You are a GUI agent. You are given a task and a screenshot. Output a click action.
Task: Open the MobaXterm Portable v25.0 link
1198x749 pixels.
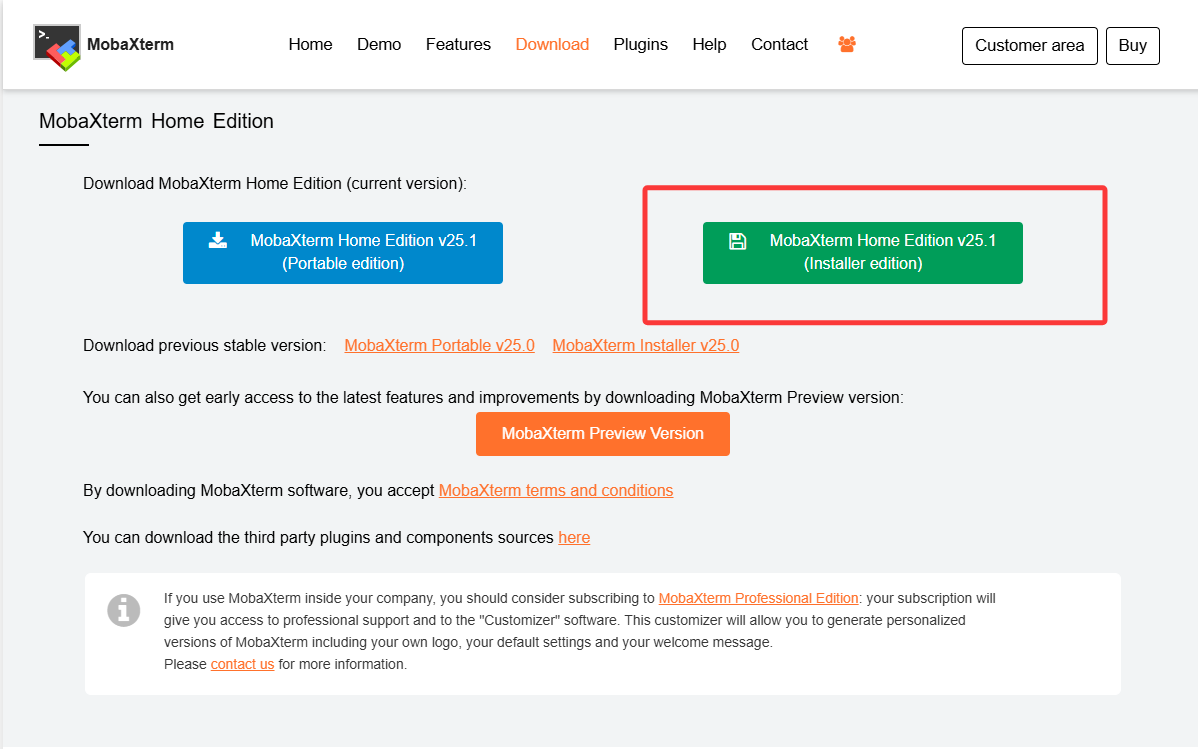tap(439, 345)
